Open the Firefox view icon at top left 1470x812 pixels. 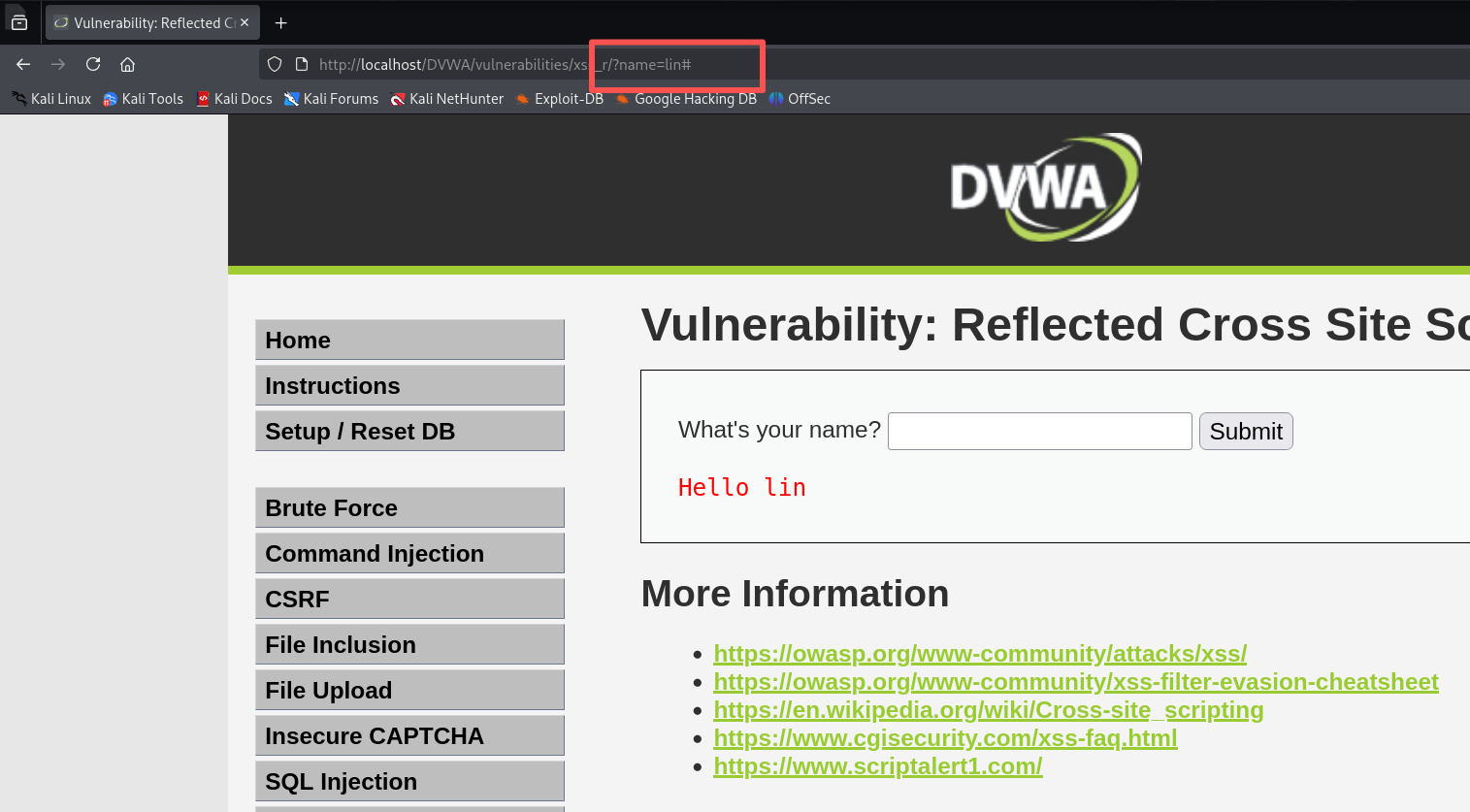pos(19,22)
